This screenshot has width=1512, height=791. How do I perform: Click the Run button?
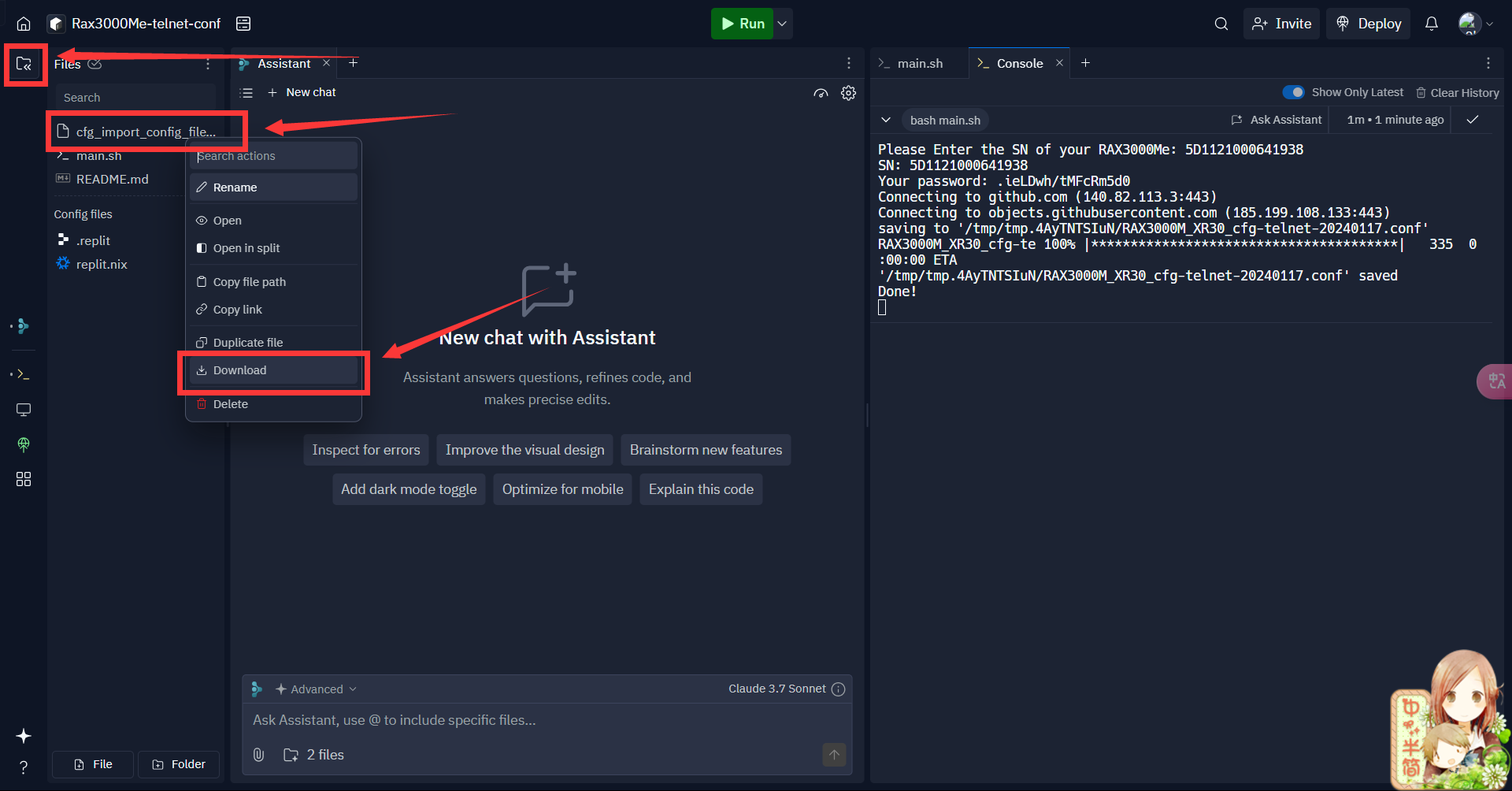click(742, 24)
